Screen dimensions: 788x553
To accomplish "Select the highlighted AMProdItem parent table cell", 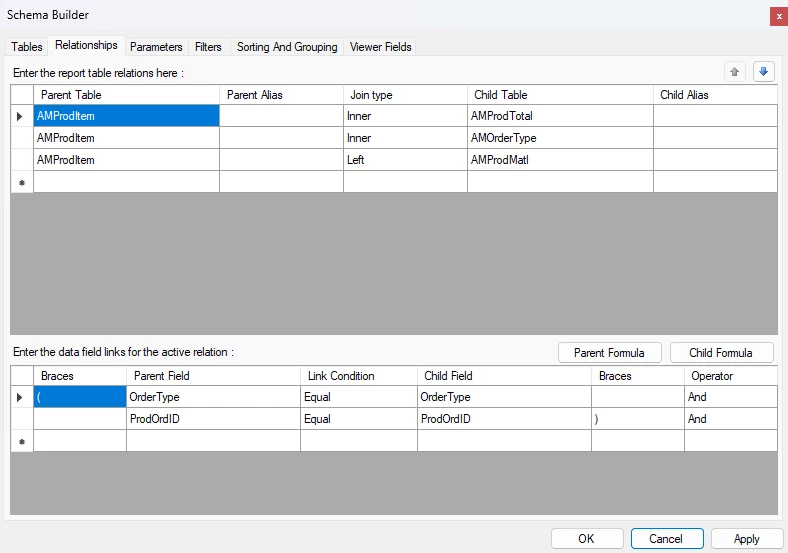I will pyautogui.click(x=127, y=116).
